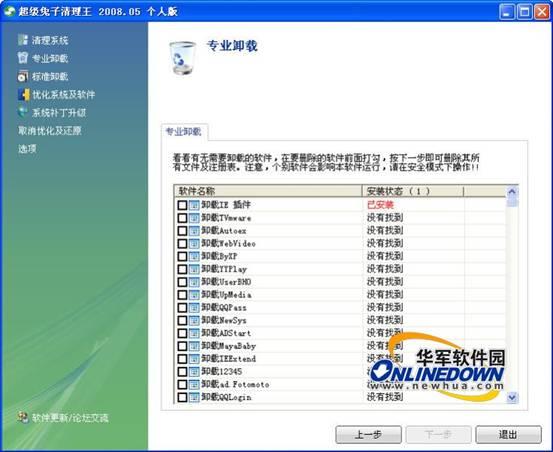Click icon beside 卸载MayaBaby
Image resolution: width=553 pixels, height=452 pixels.
pyautogui.click(x=194, y=346)
